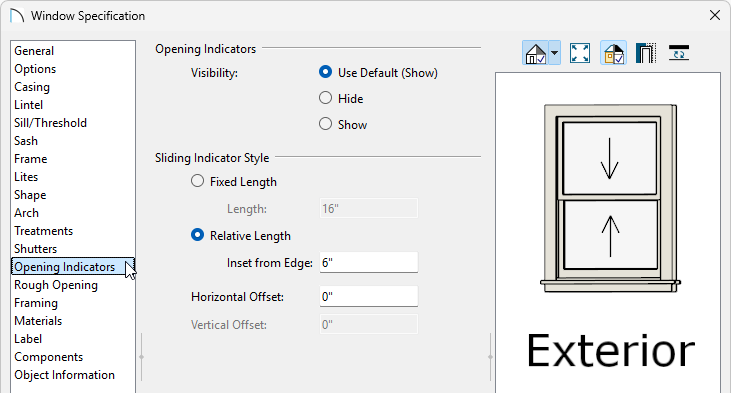Open the General panel

[x=73, y=51]
